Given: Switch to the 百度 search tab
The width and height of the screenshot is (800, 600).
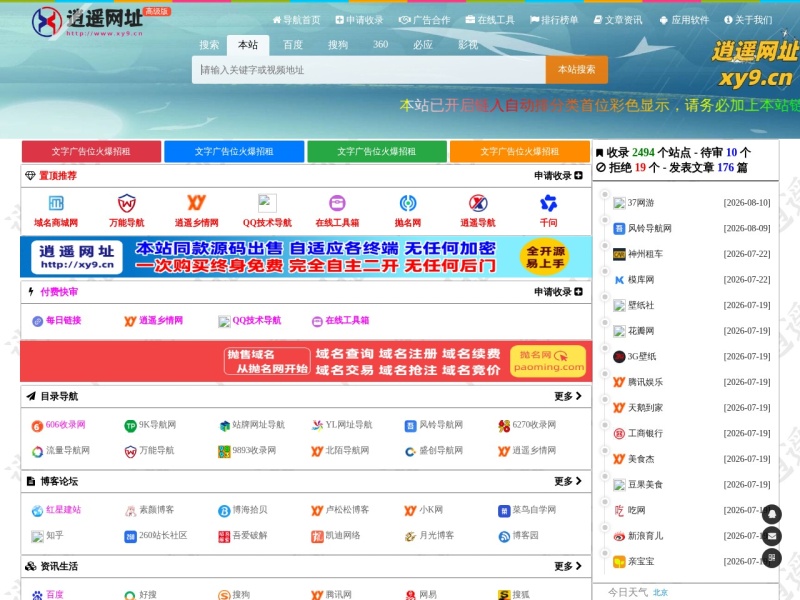Looking at the screenshot, I should click(293, 45).
